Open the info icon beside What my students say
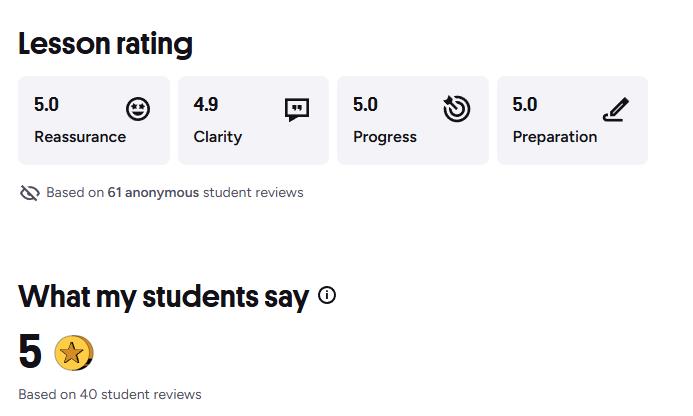693x416 pixels. 327,295
